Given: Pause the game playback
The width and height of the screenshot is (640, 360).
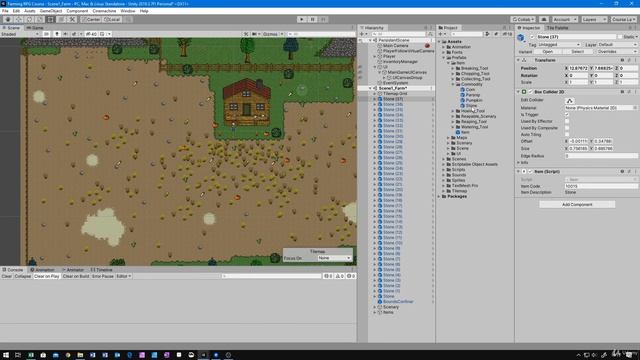Looking at the screenshot, I should [313, 19].
